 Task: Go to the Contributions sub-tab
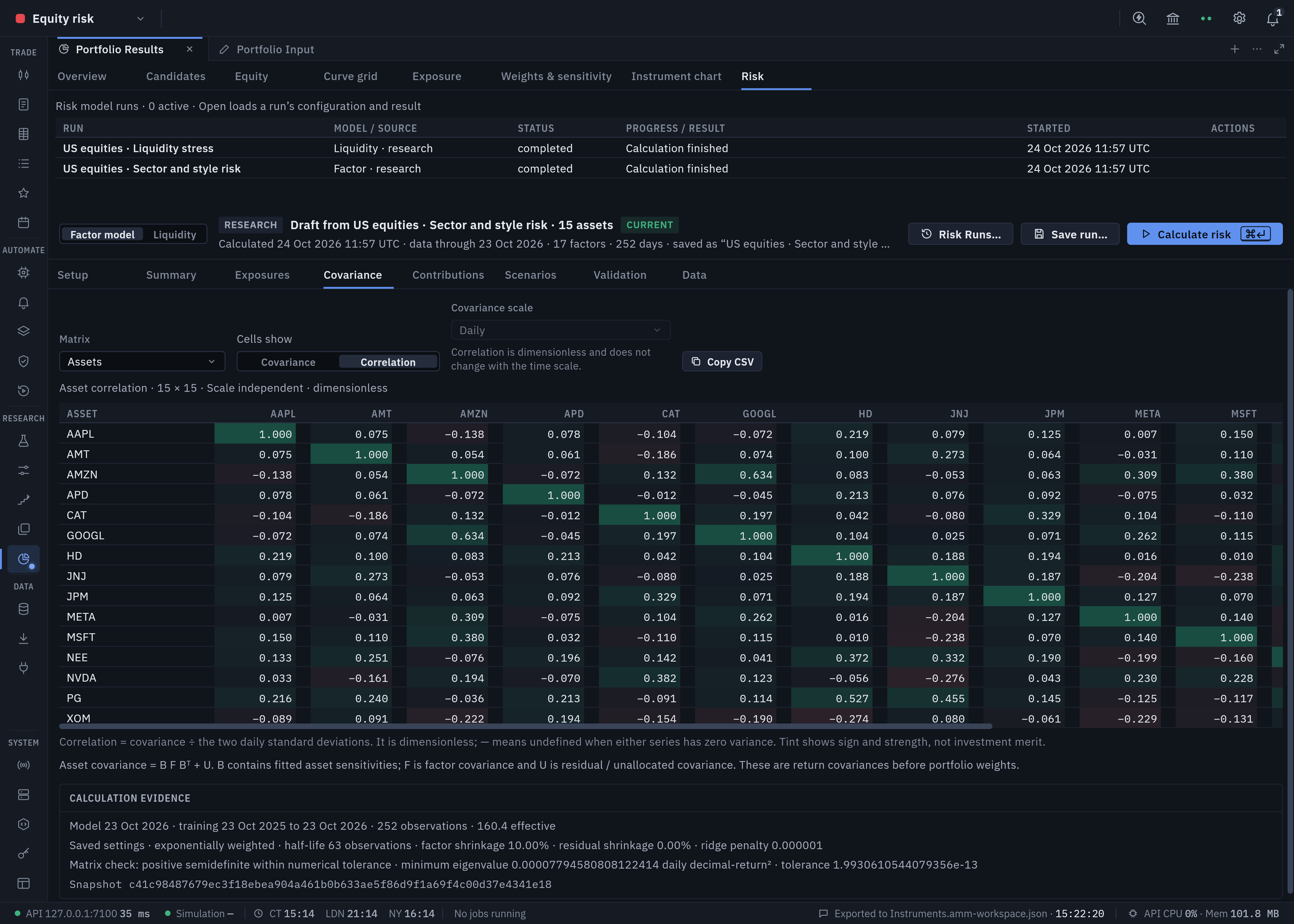pos(448,275)
